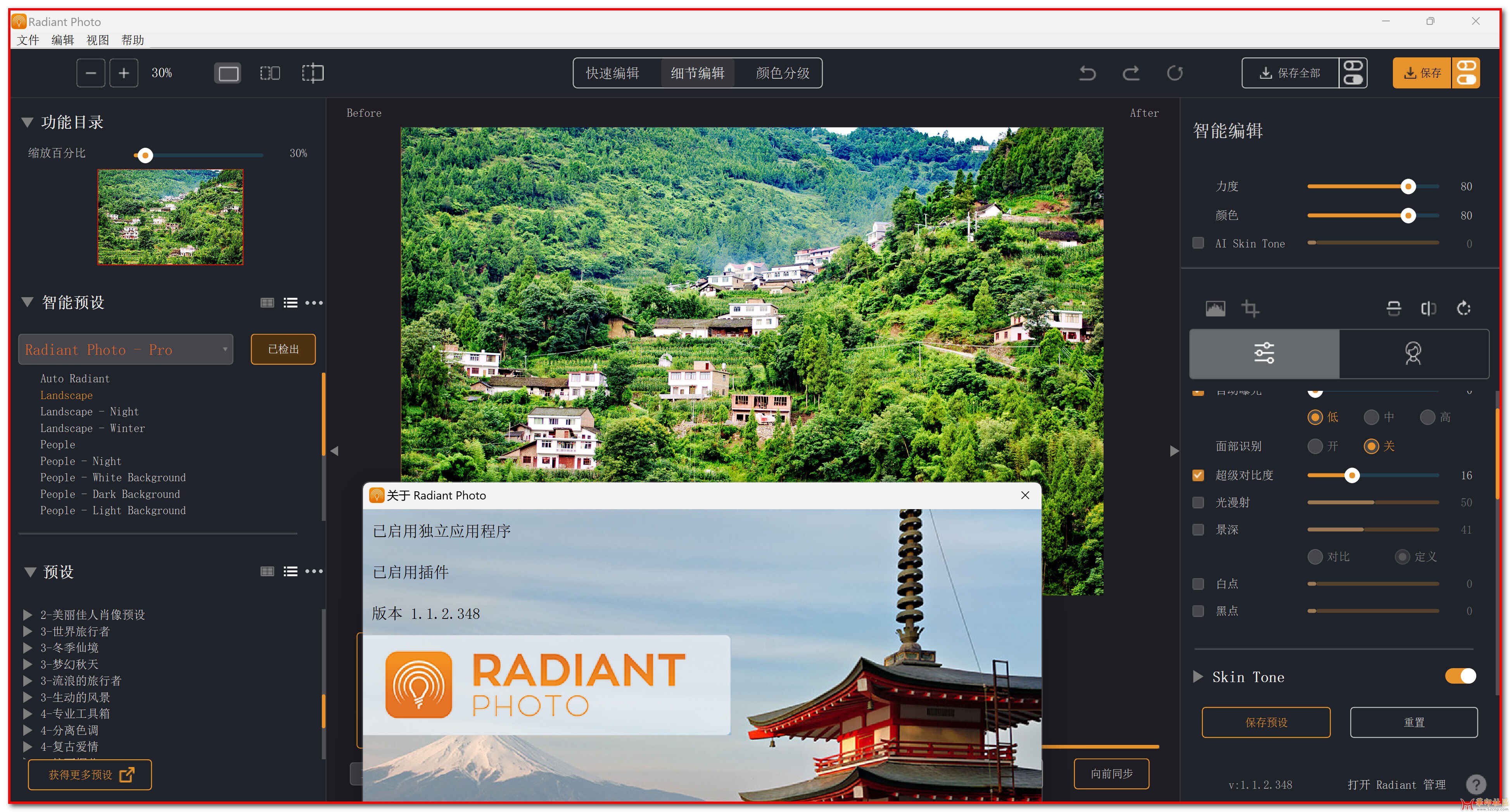This screenshot has height=812, width=1510.
Task: Click the 获得更多预设 button
Action: 90,775
